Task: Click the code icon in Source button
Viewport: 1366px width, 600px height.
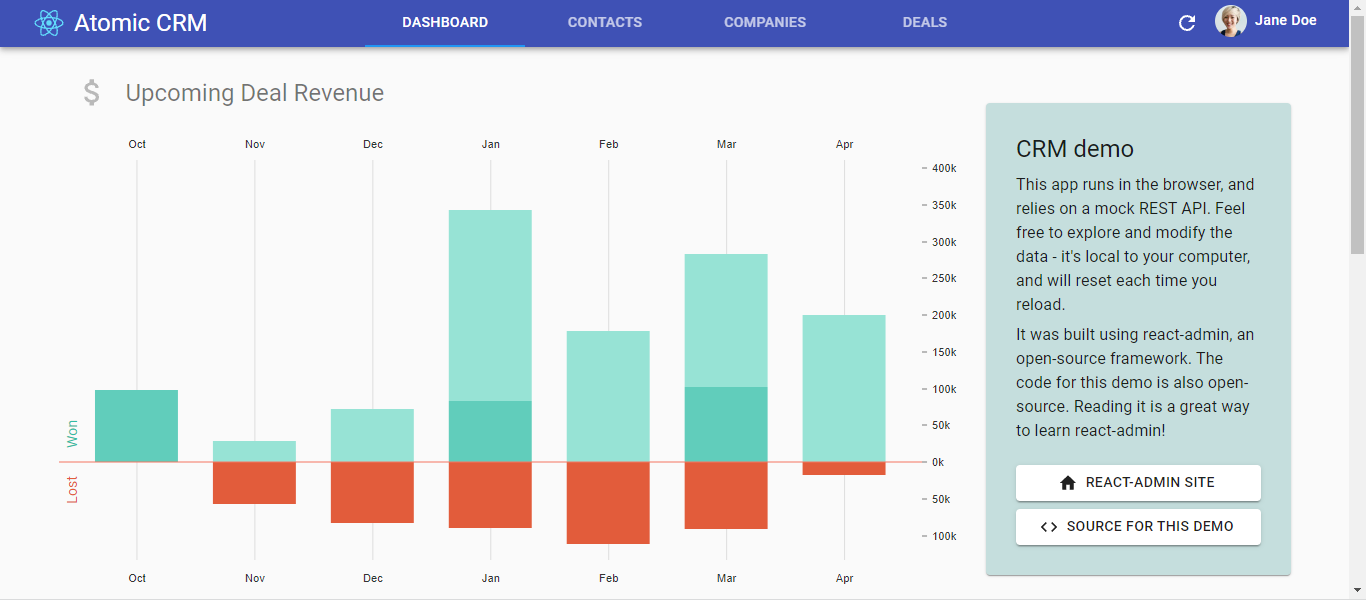Action: [1047, 526]
